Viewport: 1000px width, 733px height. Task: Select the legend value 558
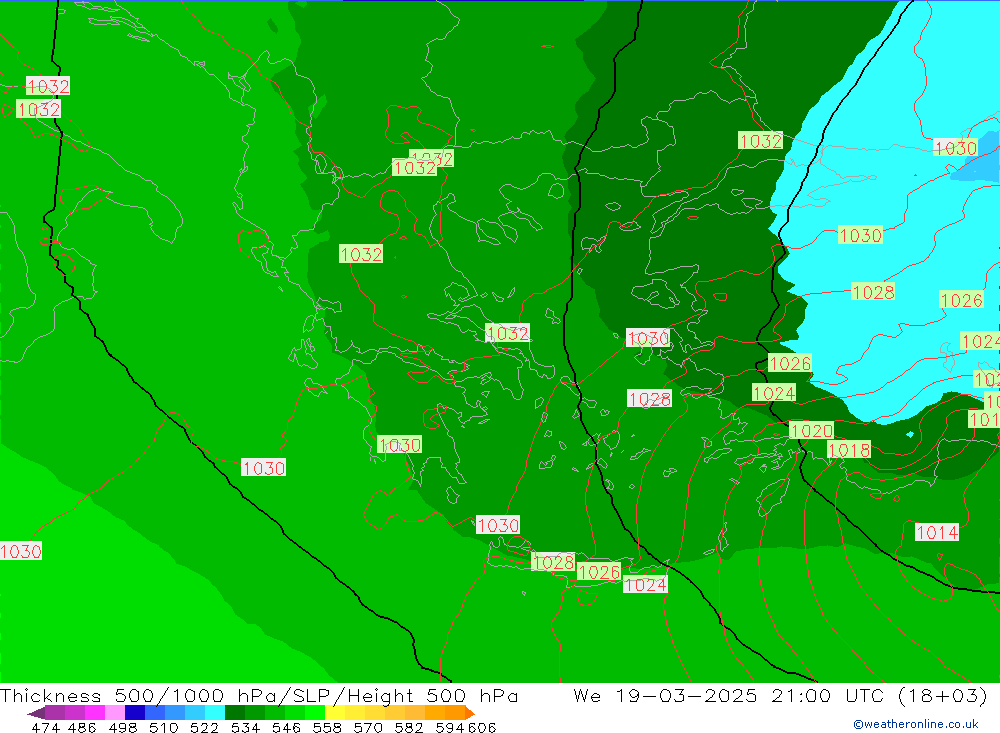[327, 727]
